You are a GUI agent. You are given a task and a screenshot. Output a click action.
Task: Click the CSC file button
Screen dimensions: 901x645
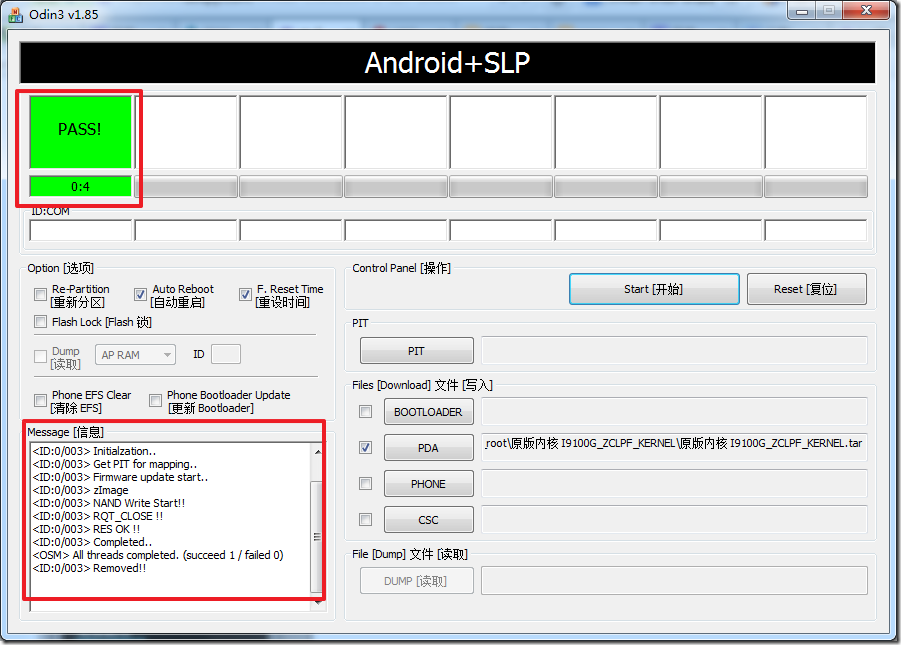pyautogui.click(x=429, y=520)
